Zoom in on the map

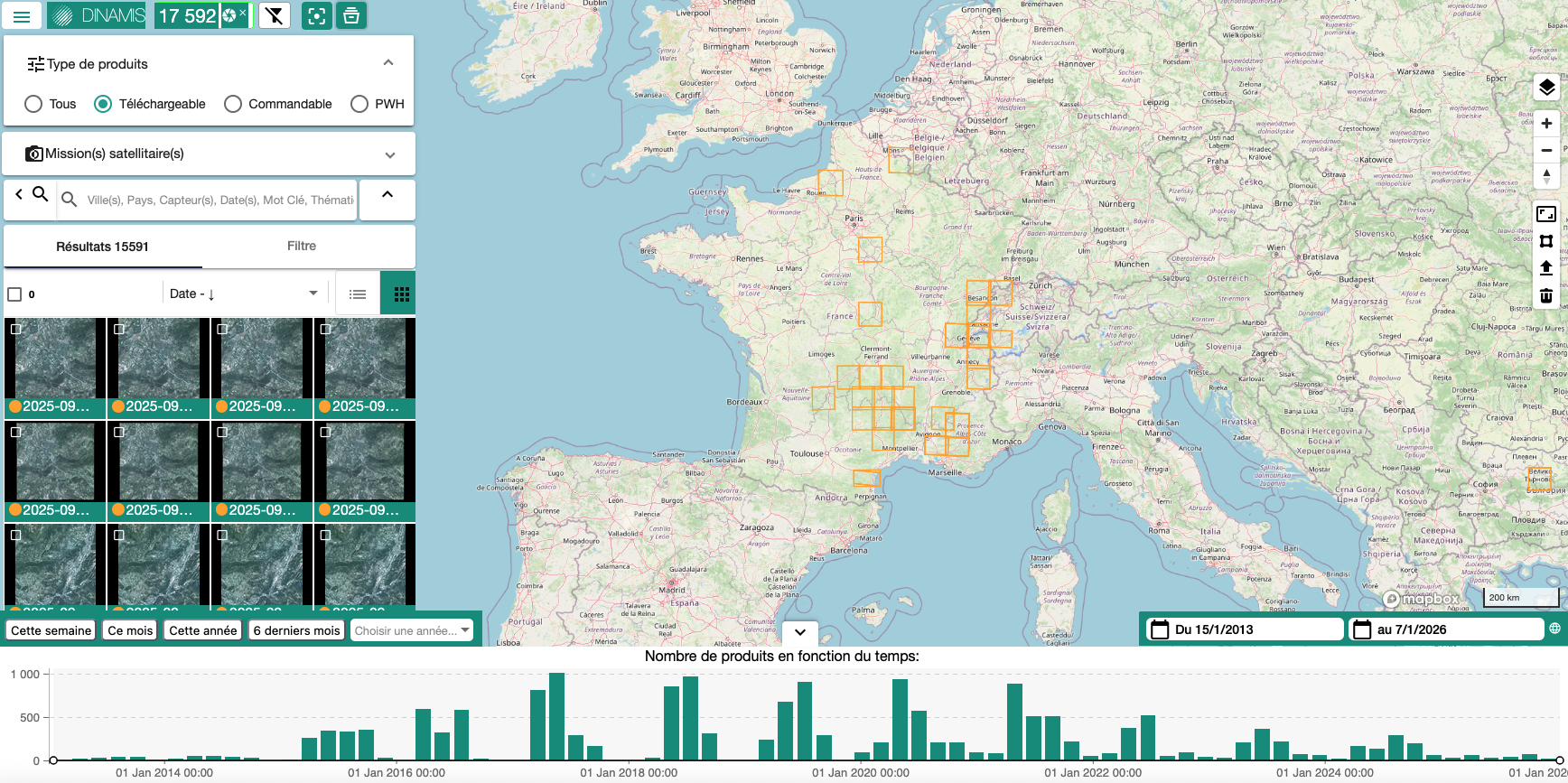[x=1546, y=124]
